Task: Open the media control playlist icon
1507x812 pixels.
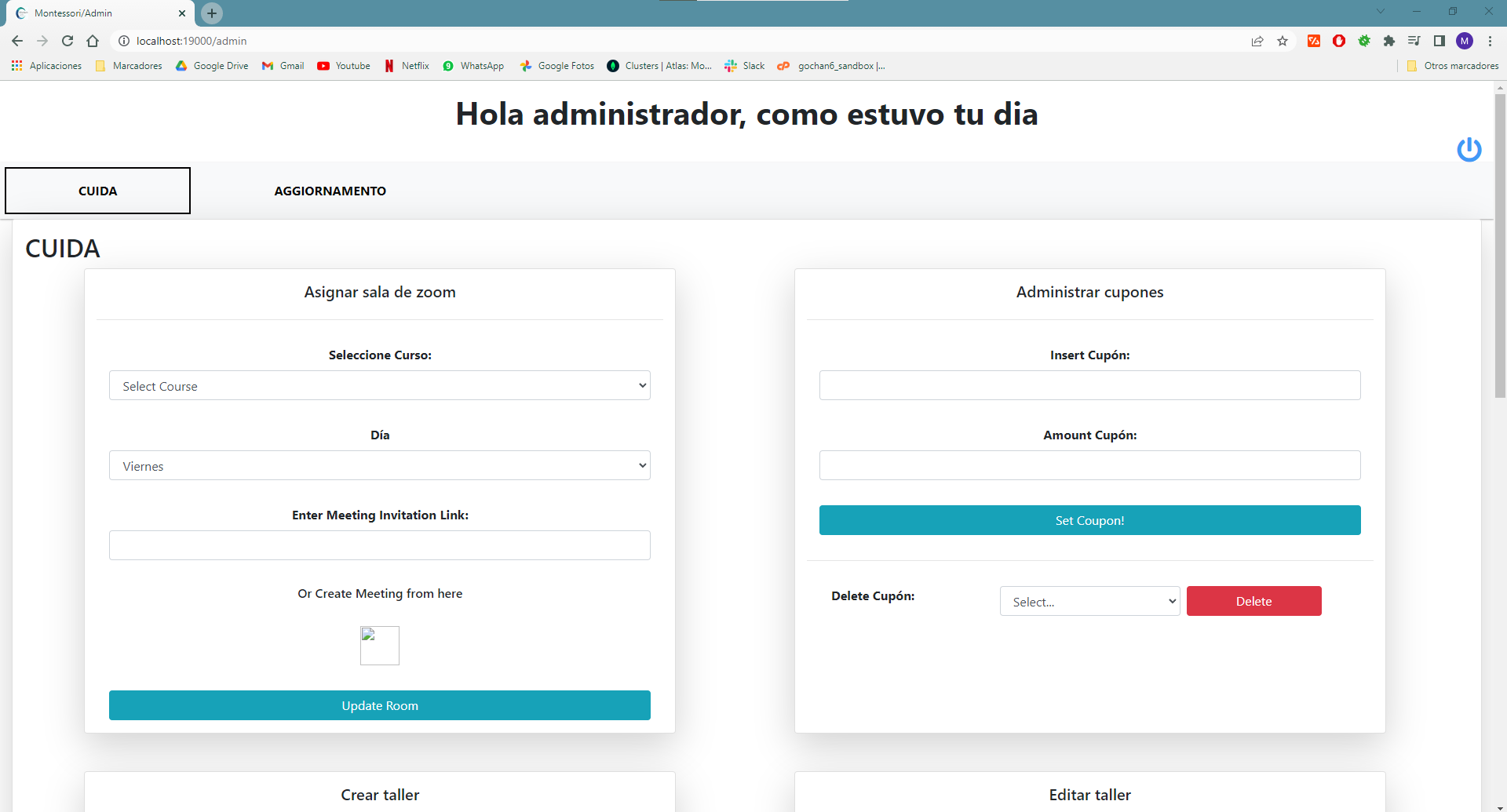Action: 1414,41
